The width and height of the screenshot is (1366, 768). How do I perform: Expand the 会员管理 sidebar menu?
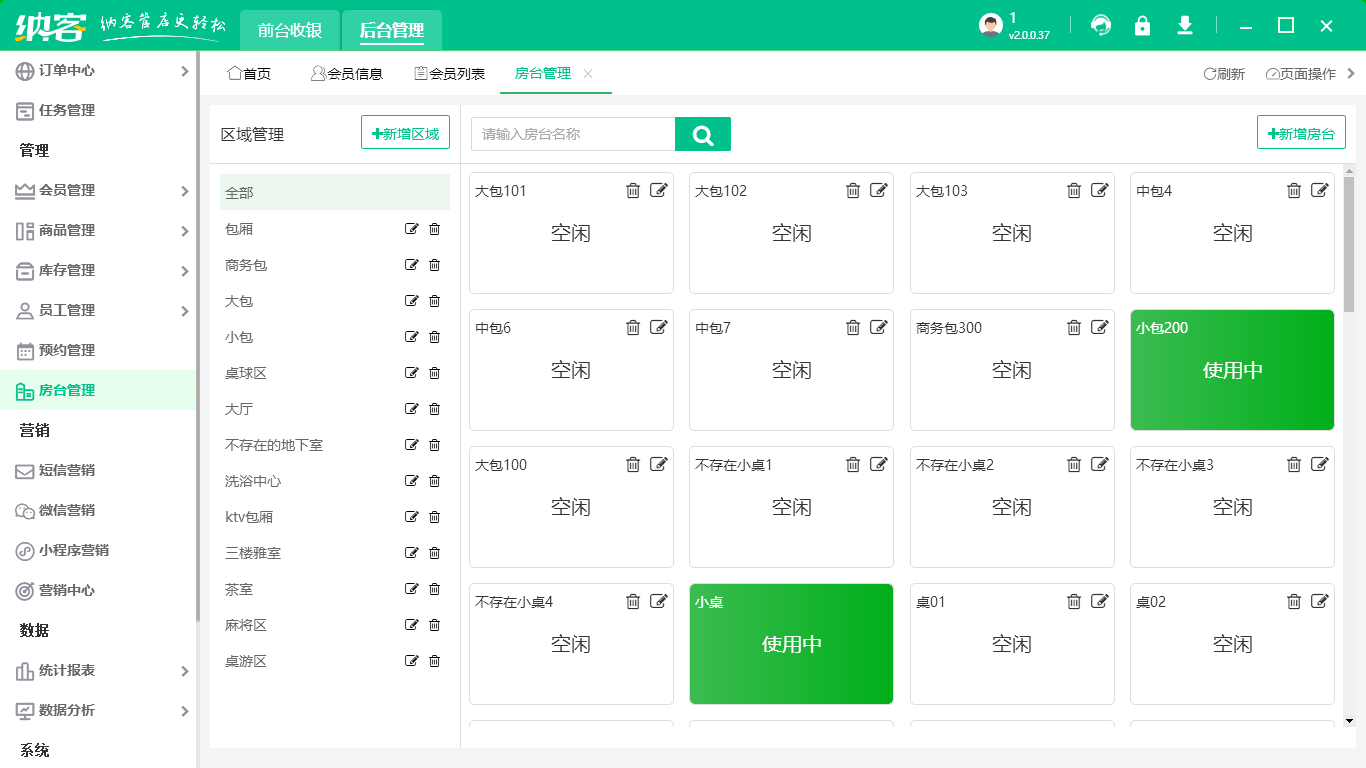tap(184, 191)
